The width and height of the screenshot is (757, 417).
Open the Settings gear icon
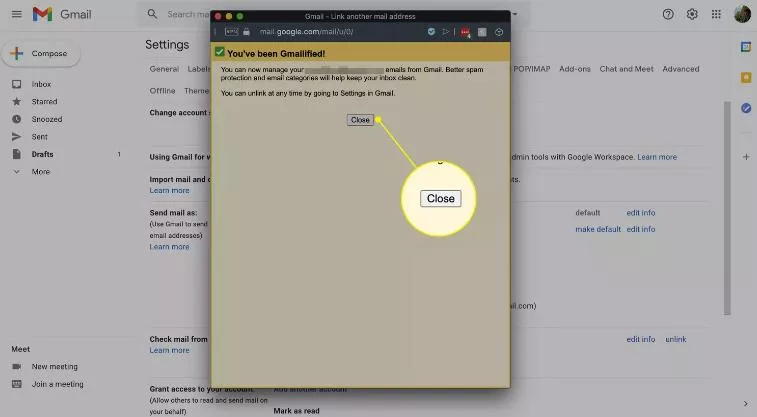pyautogui.click(x=692, y=14)
